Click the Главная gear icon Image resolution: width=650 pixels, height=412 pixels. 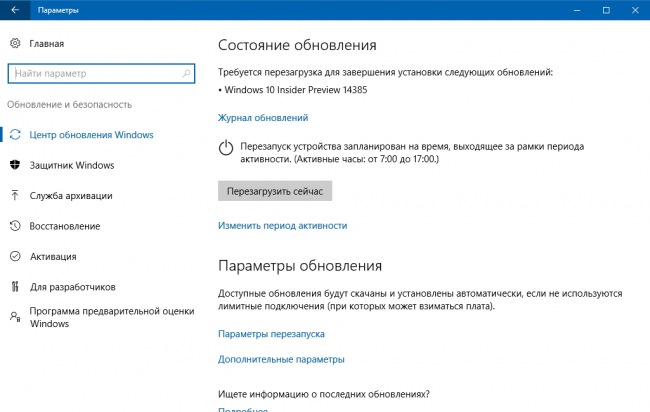15,43
